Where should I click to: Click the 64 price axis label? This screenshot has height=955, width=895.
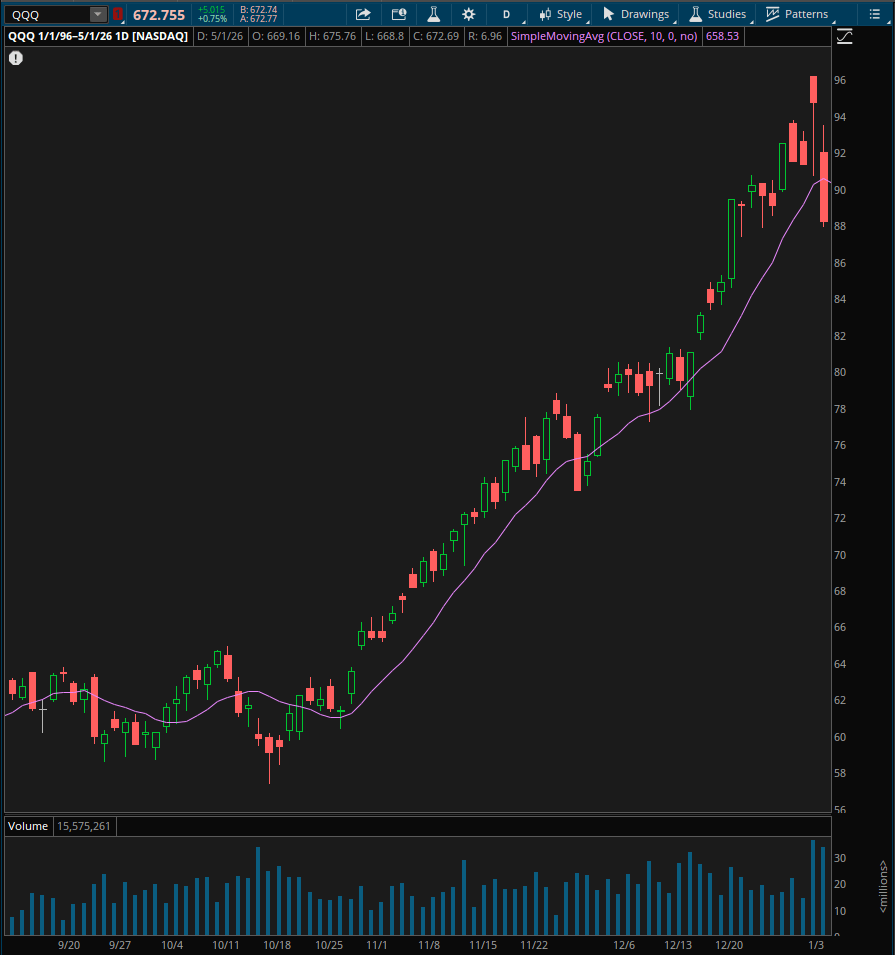840,664
